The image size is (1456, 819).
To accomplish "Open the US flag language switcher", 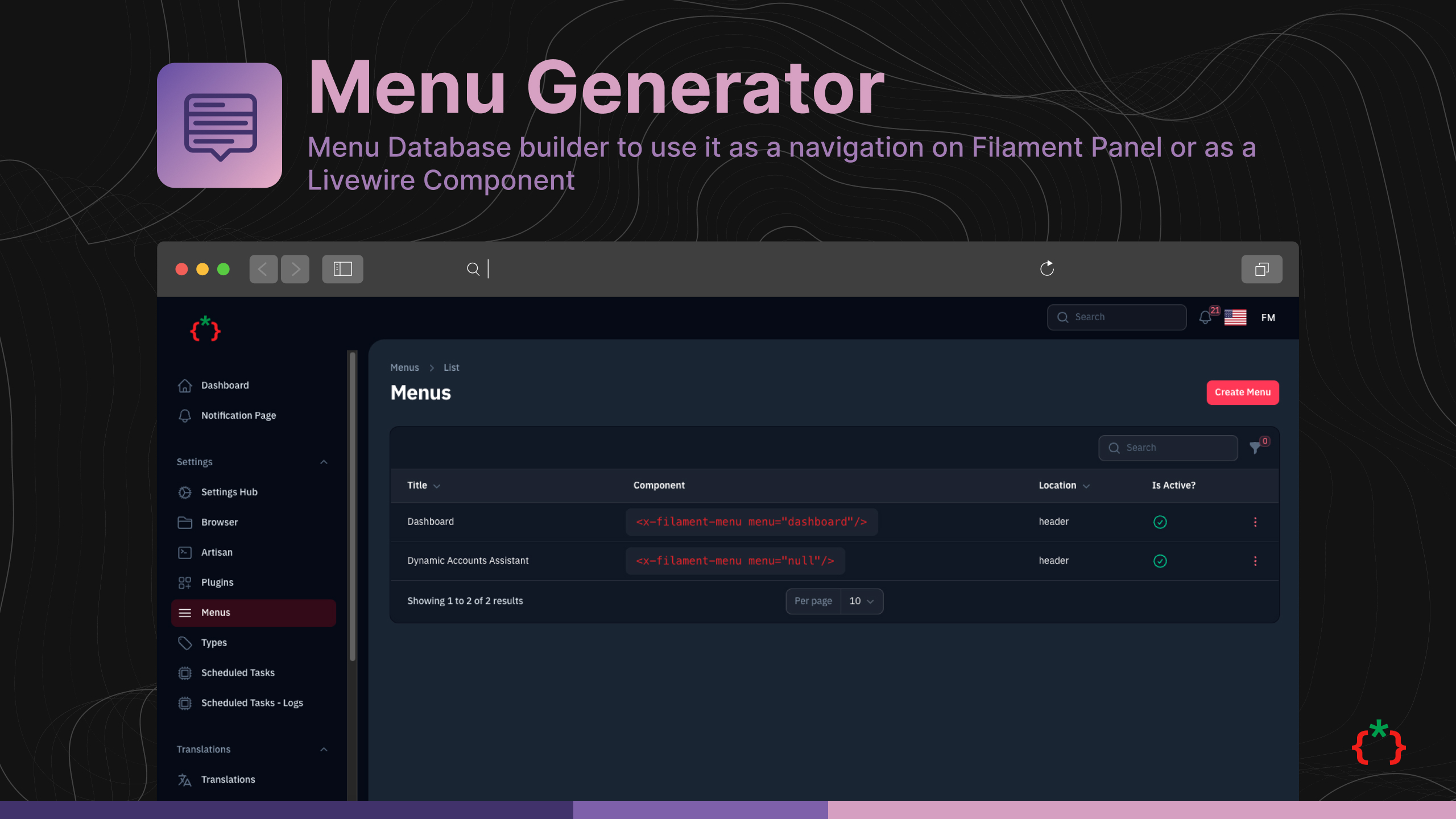I will pos(1235,317).
